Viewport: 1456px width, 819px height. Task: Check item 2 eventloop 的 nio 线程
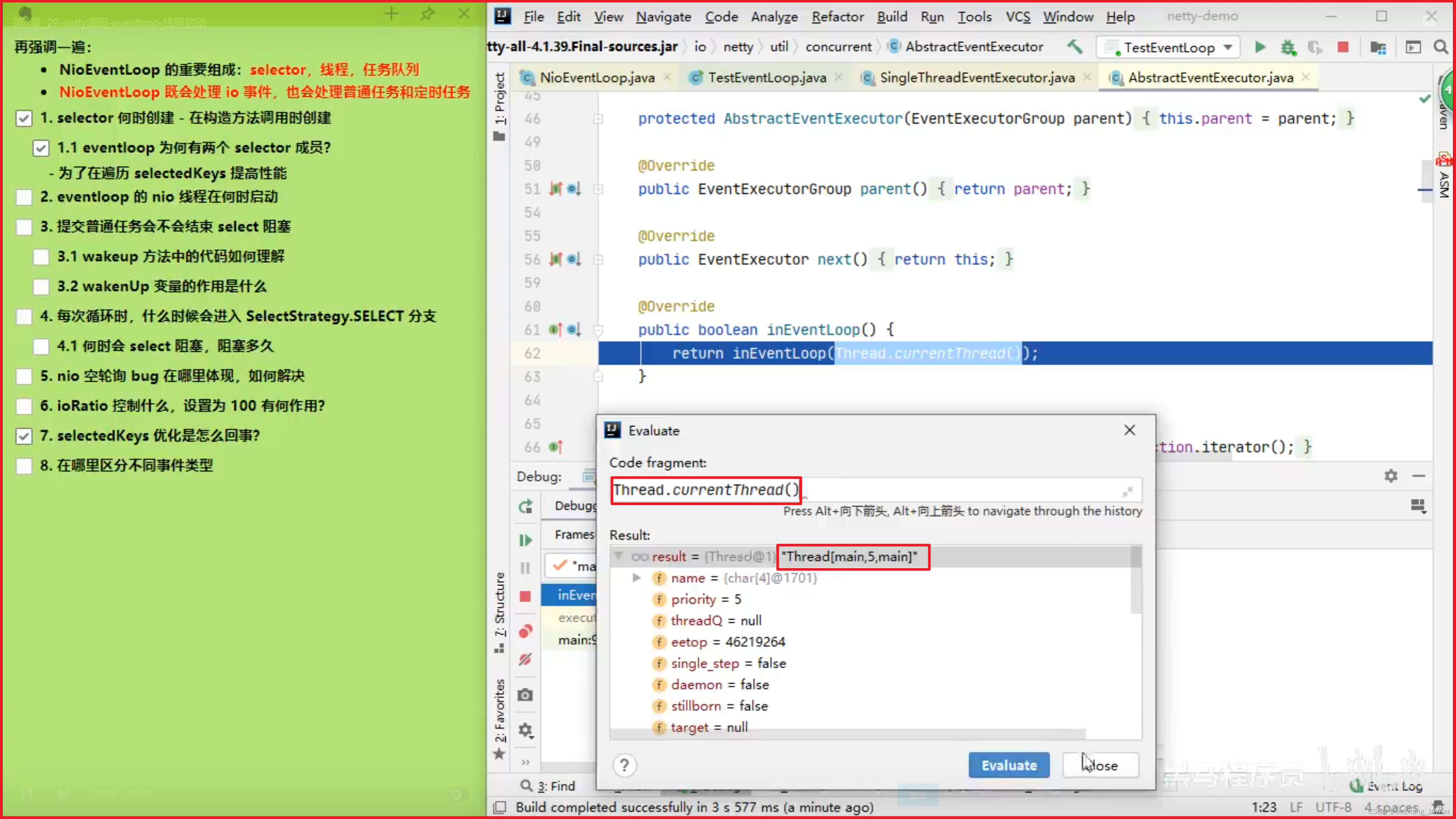point(24,197)
